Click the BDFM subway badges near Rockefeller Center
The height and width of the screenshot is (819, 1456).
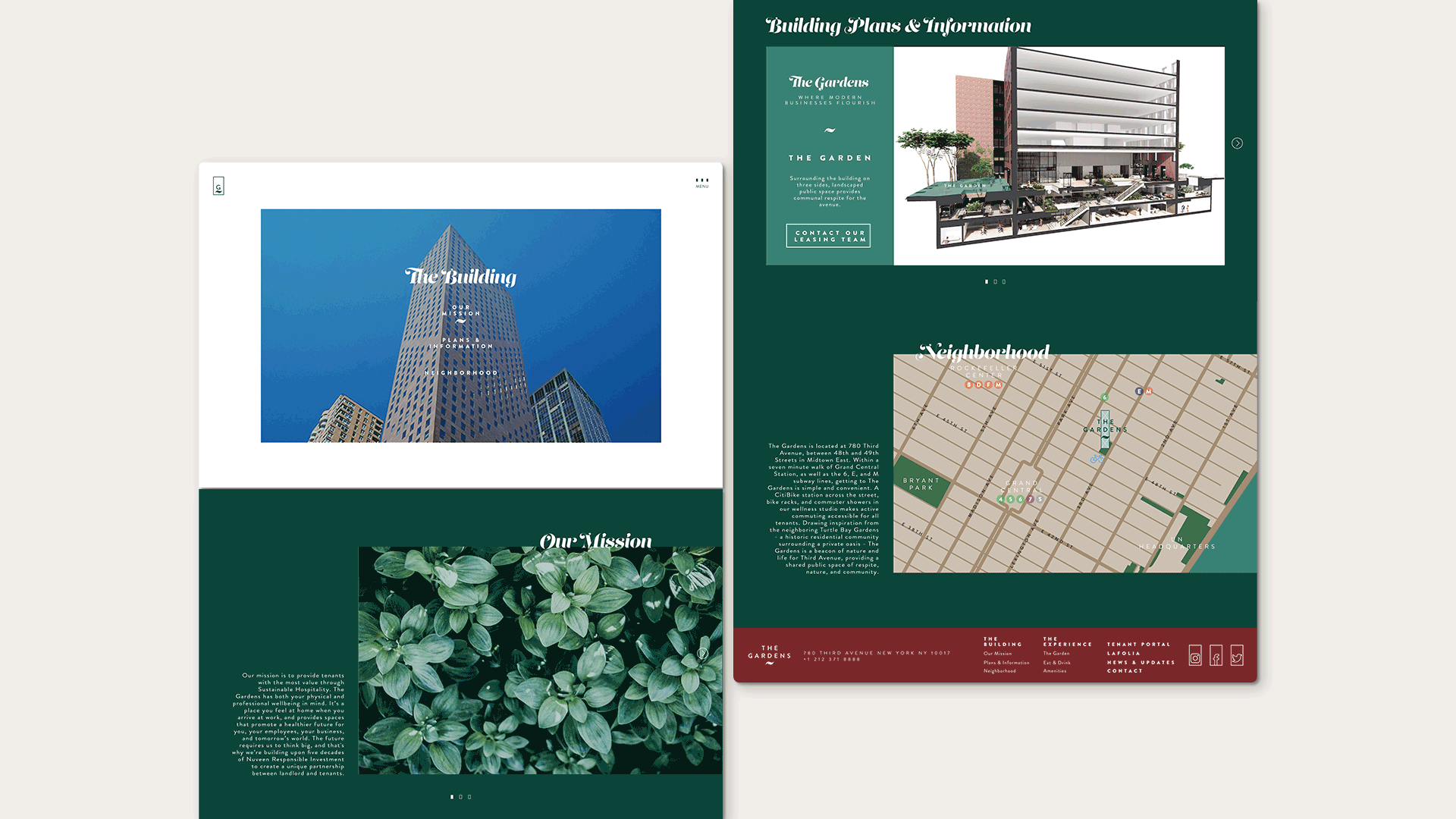pyautogui.click(x=983, y=384)
